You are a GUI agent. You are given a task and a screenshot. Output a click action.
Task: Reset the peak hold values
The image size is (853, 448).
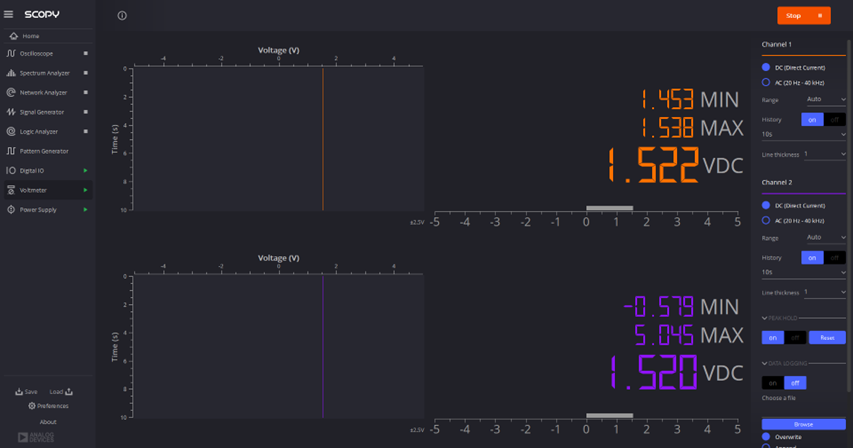coord(827,338)
